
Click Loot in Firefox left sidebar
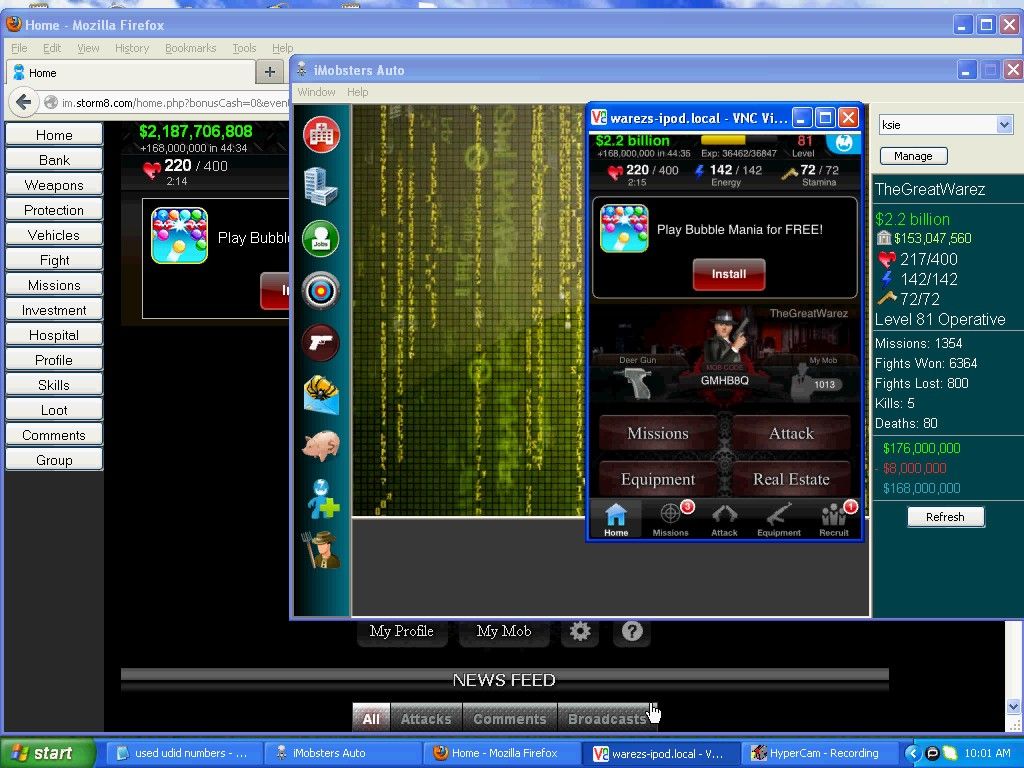tap(54, 410)
